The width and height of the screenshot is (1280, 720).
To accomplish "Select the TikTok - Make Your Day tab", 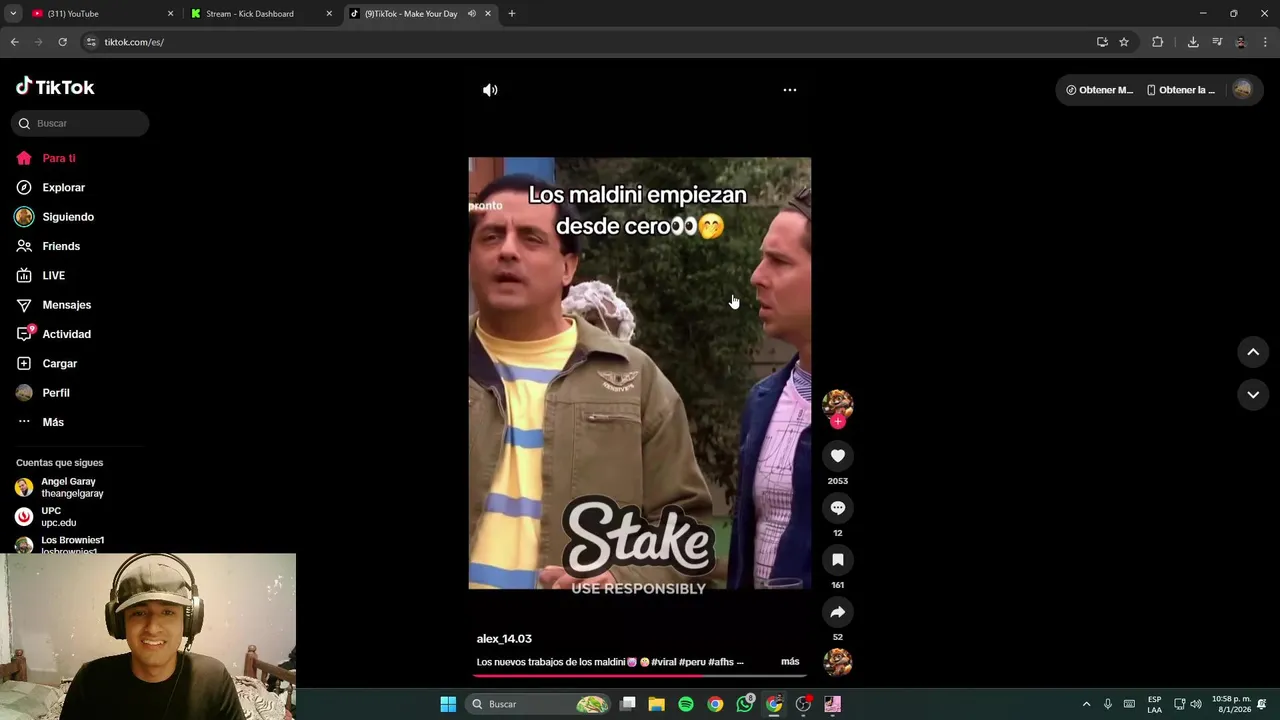I will [410, 14].
